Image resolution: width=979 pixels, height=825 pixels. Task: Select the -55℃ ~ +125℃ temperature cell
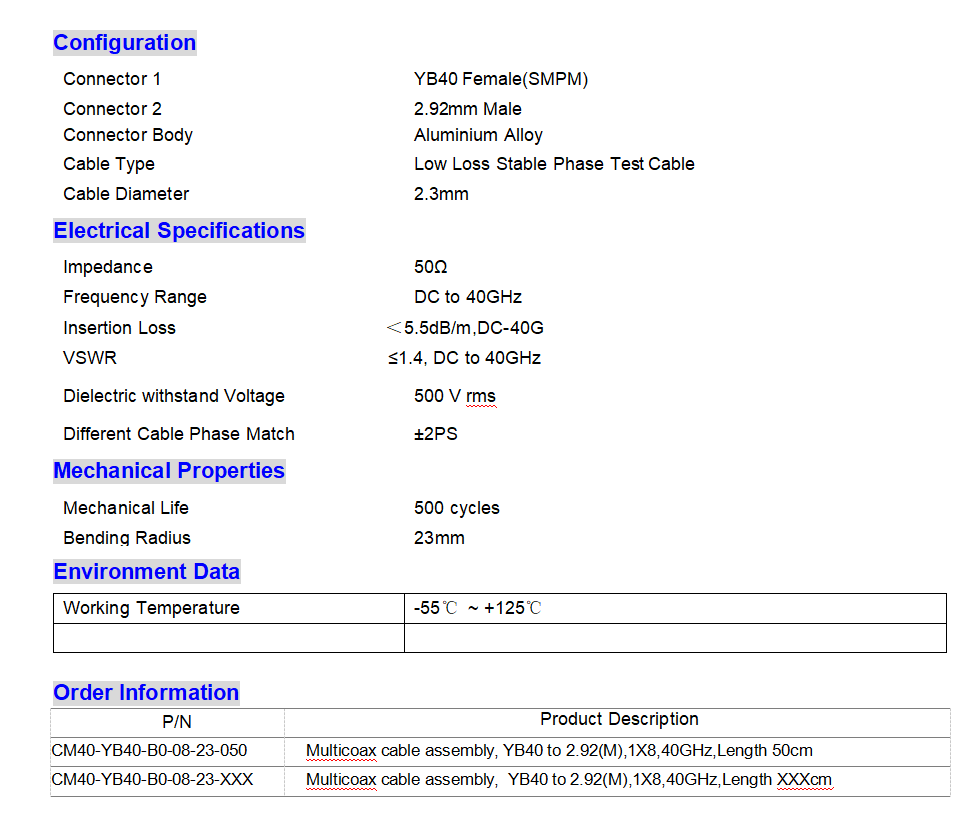pyautogui.click(x=676, y=608)
